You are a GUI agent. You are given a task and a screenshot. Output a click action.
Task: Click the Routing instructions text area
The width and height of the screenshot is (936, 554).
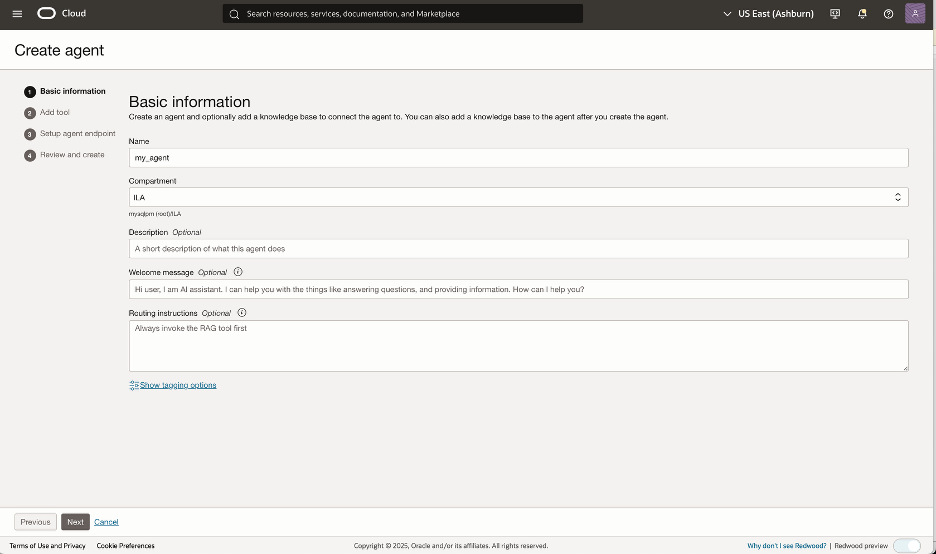[x=518, y=346]
